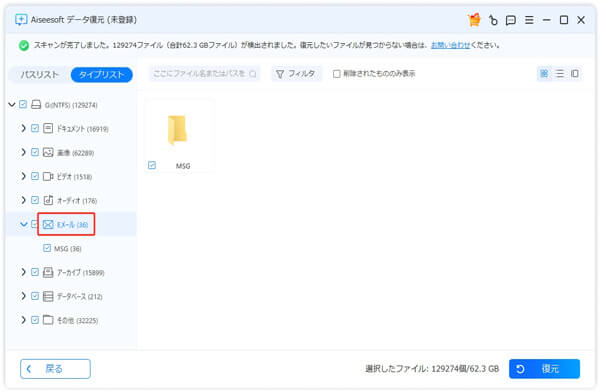
Task: Switch to content detail view
Action: (x=575, y=74)
